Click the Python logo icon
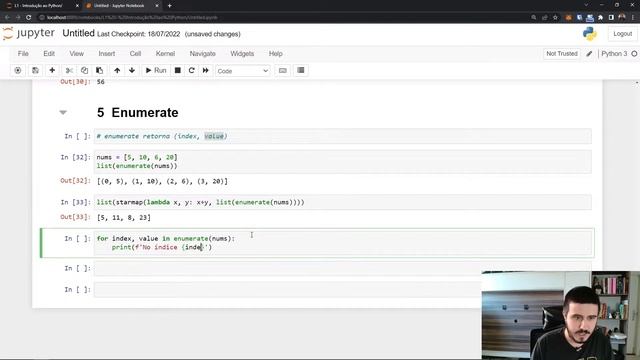Screen dimensions: 640x360 590,34
